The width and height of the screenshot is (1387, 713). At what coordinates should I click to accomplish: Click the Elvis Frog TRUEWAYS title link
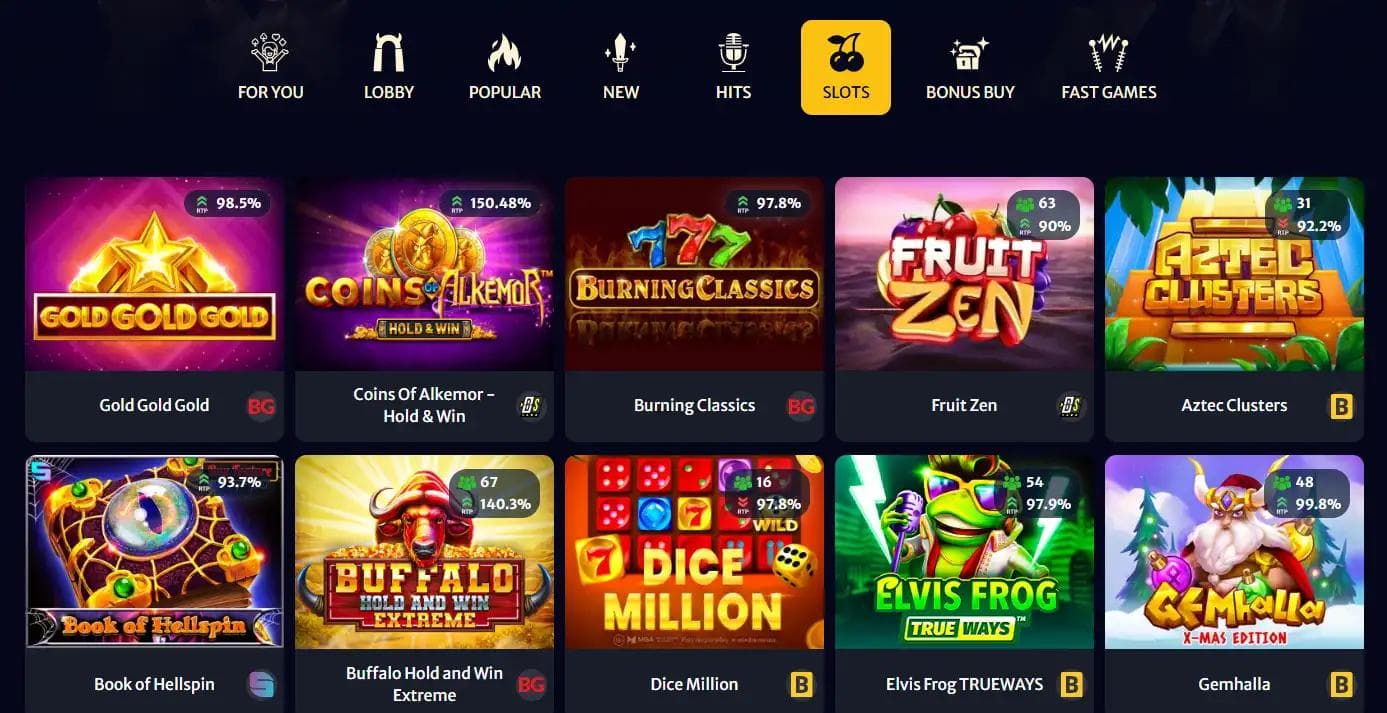point(964,685)
